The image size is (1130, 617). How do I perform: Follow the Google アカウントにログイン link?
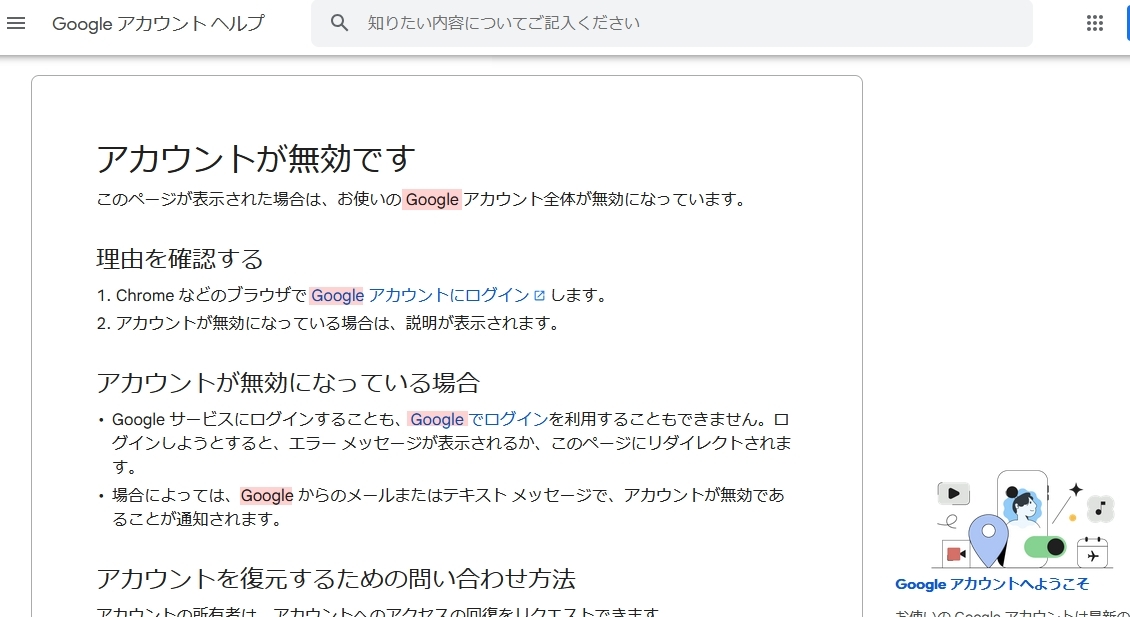(x=421, y=295)
